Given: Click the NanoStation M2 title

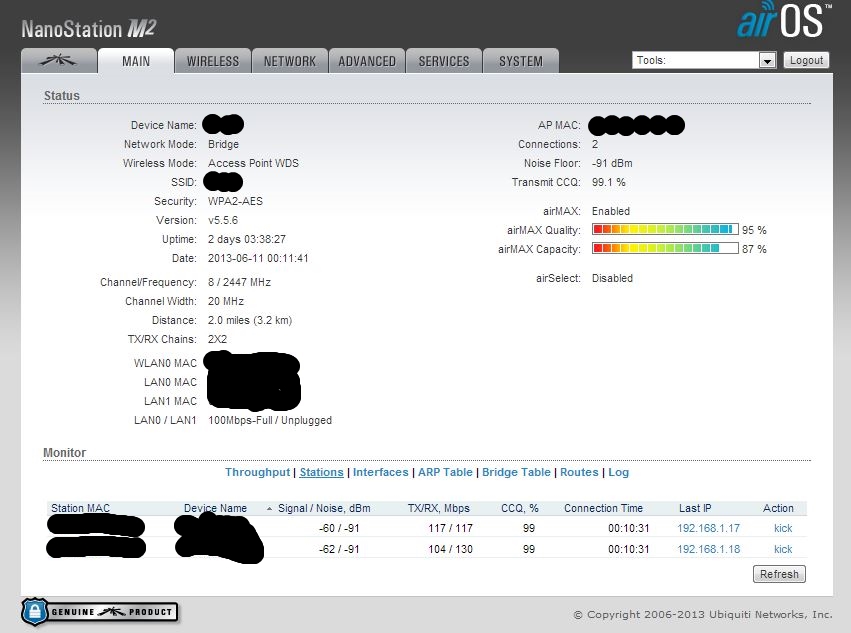Looking at the screenshot, I should [88, 29].
